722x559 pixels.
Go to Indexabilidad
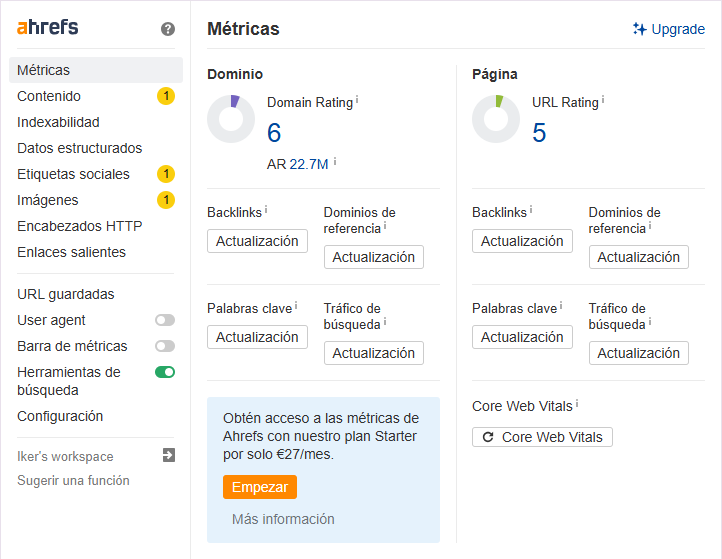point(58,122)
